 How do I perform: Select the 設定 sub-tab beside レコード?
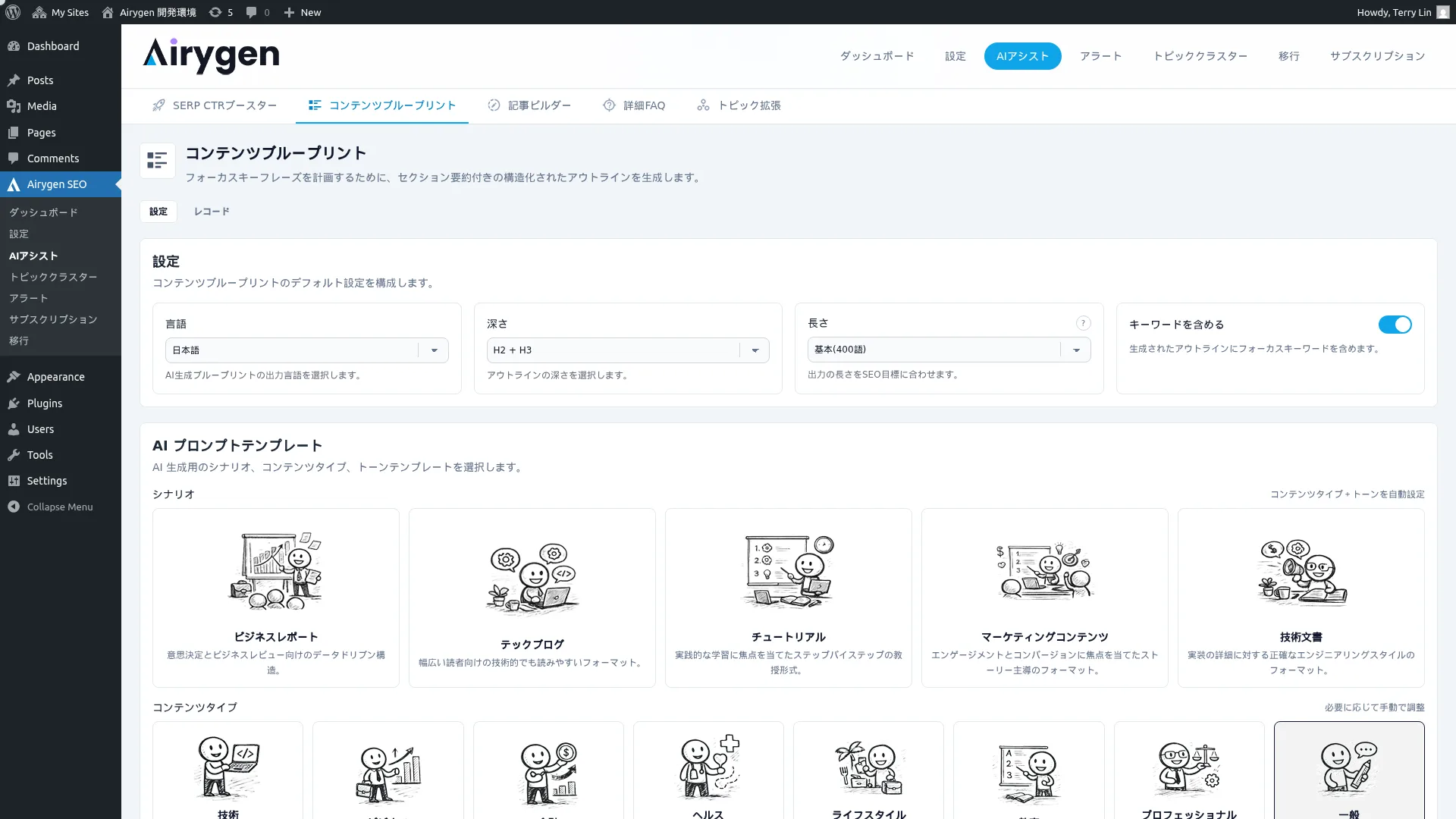click(x=158, y=212)
